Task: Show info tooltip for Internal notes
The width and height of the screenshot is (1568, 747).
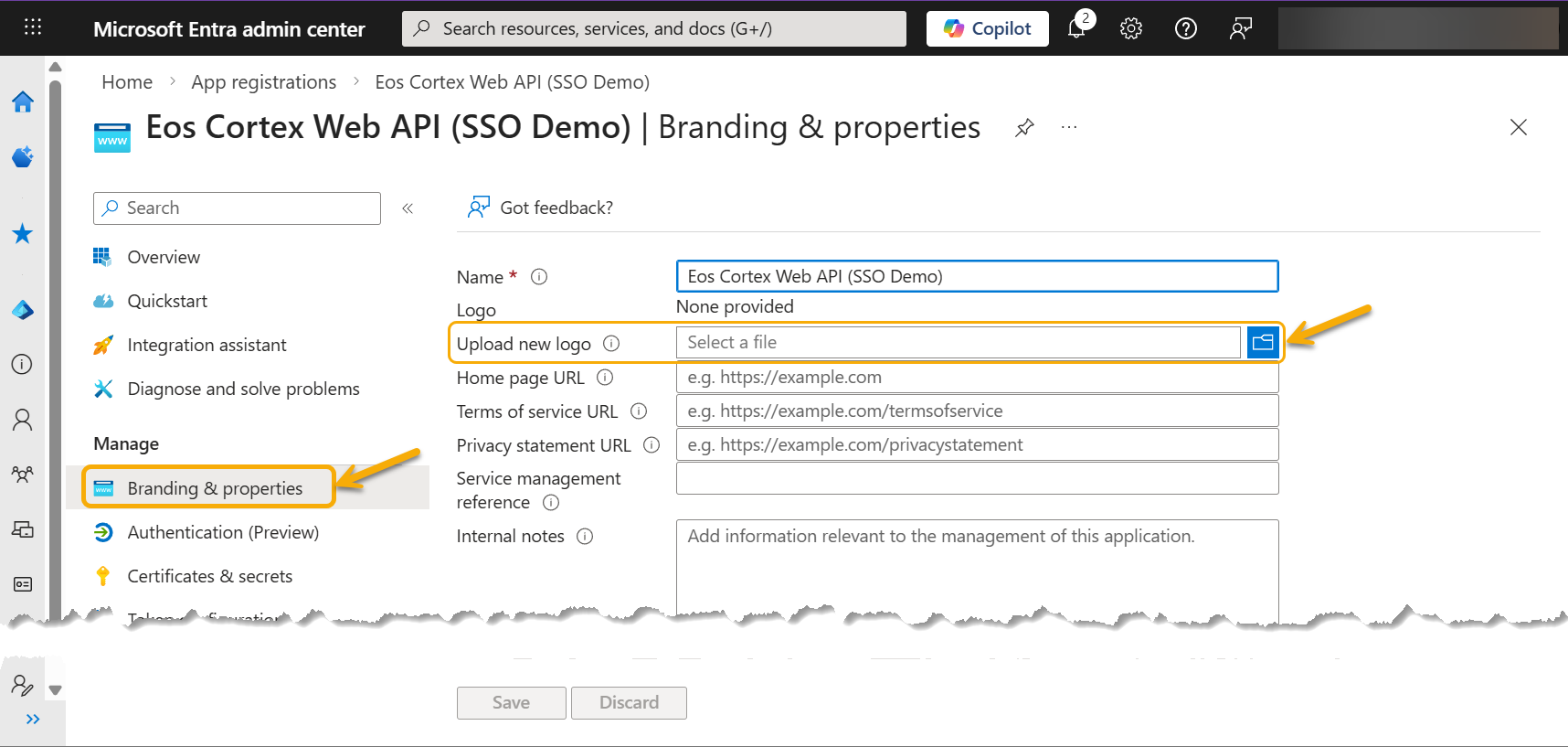Action: (585, 536)
